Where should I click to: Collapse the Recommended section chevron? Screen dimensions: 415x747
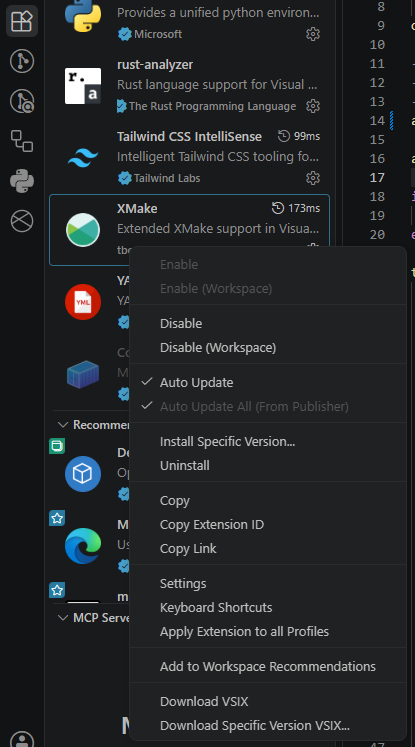tap(62, 424)
